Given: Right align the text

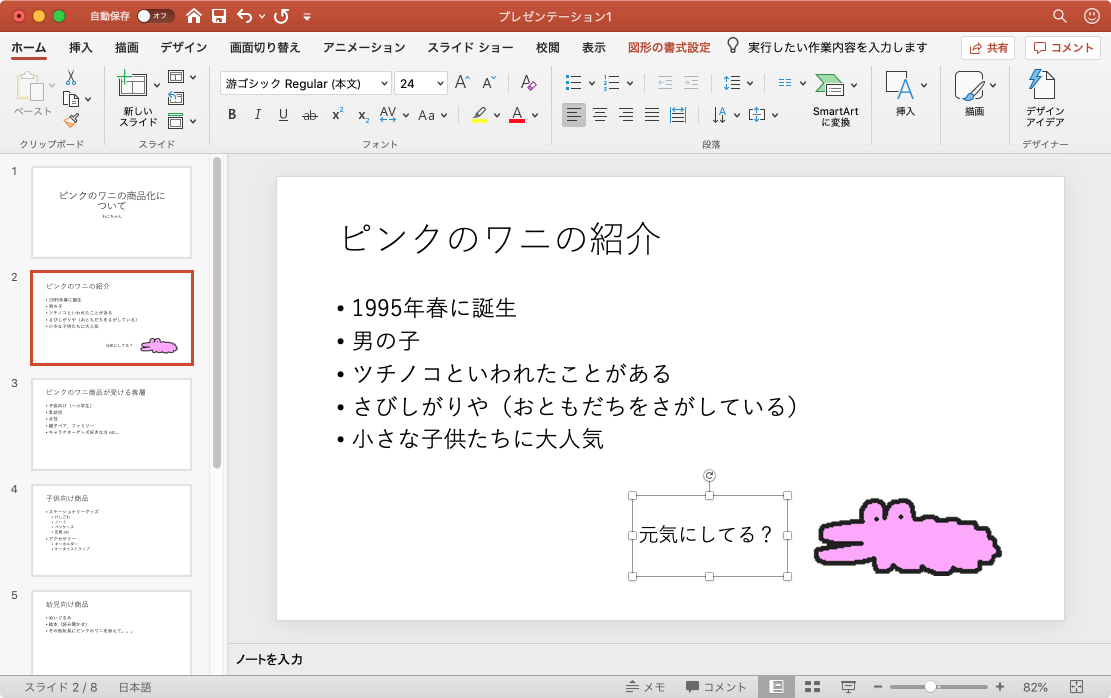Looking at the screenshot, I should coord(626,114).
